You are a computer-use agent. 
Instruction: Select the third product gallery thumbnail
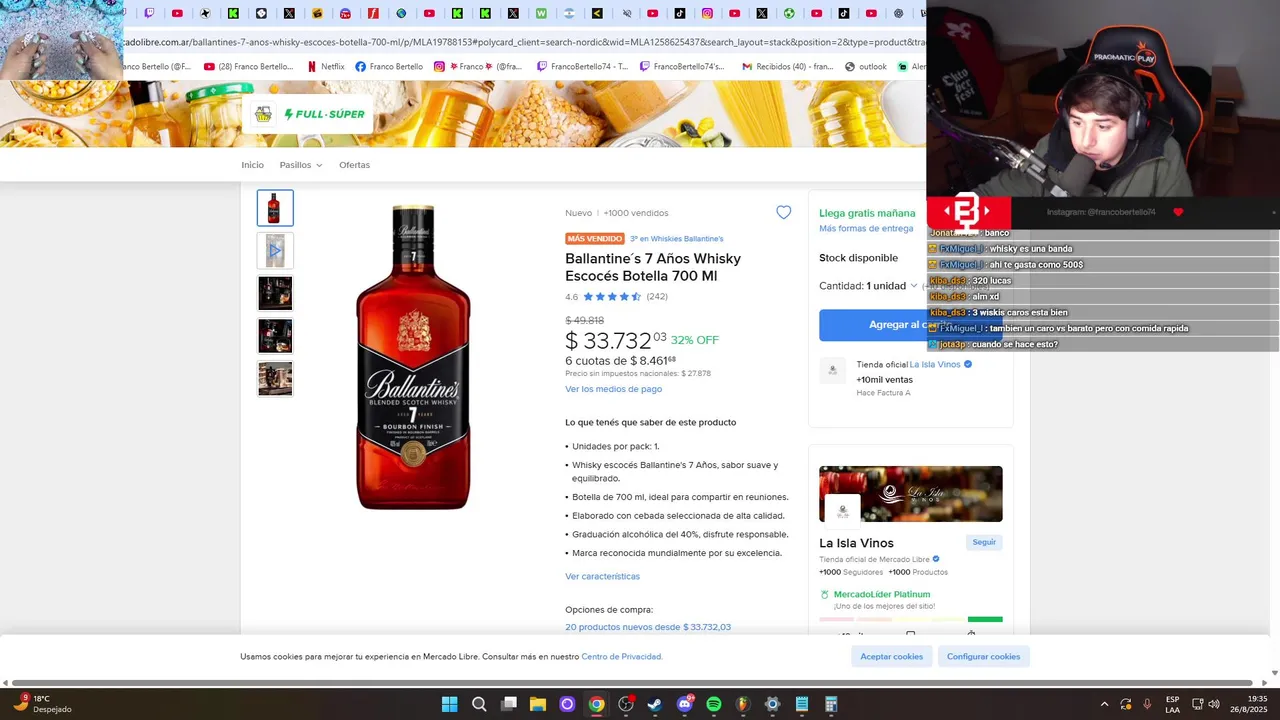pyautogui.click(x=275, y=294)
